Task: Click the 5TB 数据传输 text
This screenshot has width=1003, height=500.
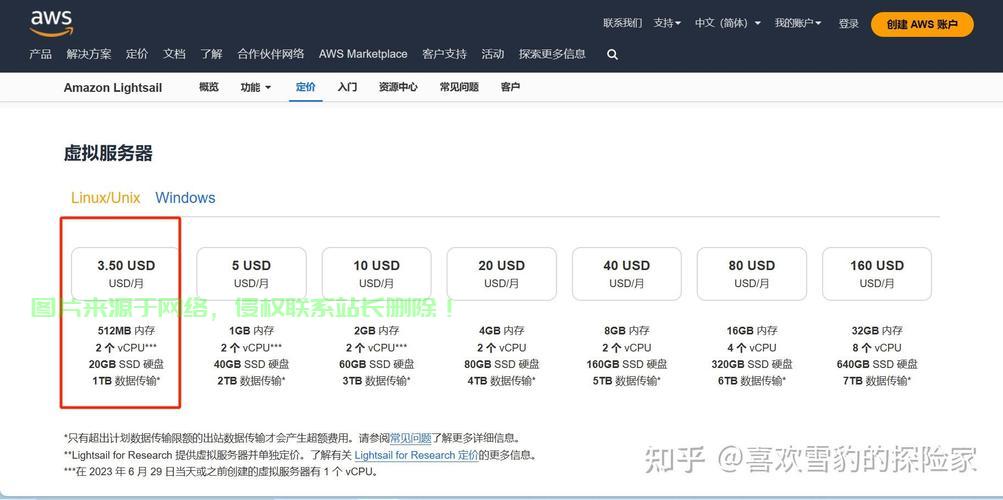Action: (626, 380)
